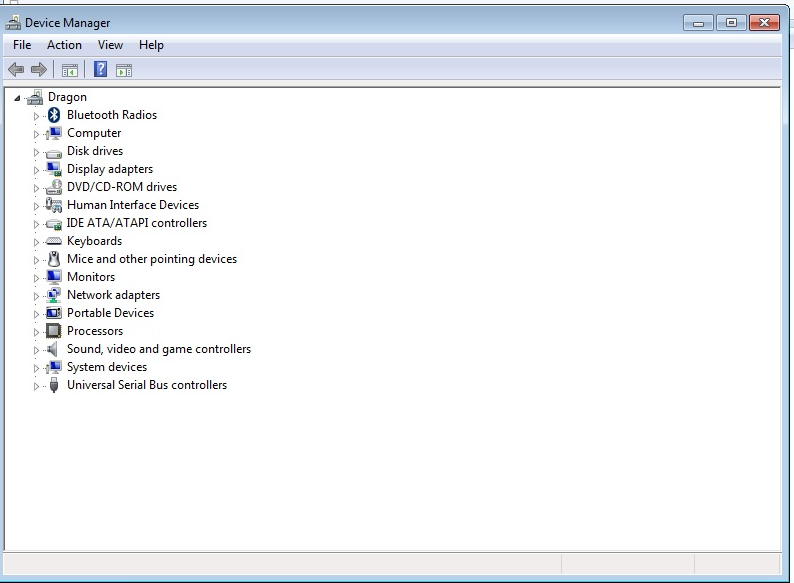Select the Network adapters label
794x583 pixels.
click(x=113, y=295)
